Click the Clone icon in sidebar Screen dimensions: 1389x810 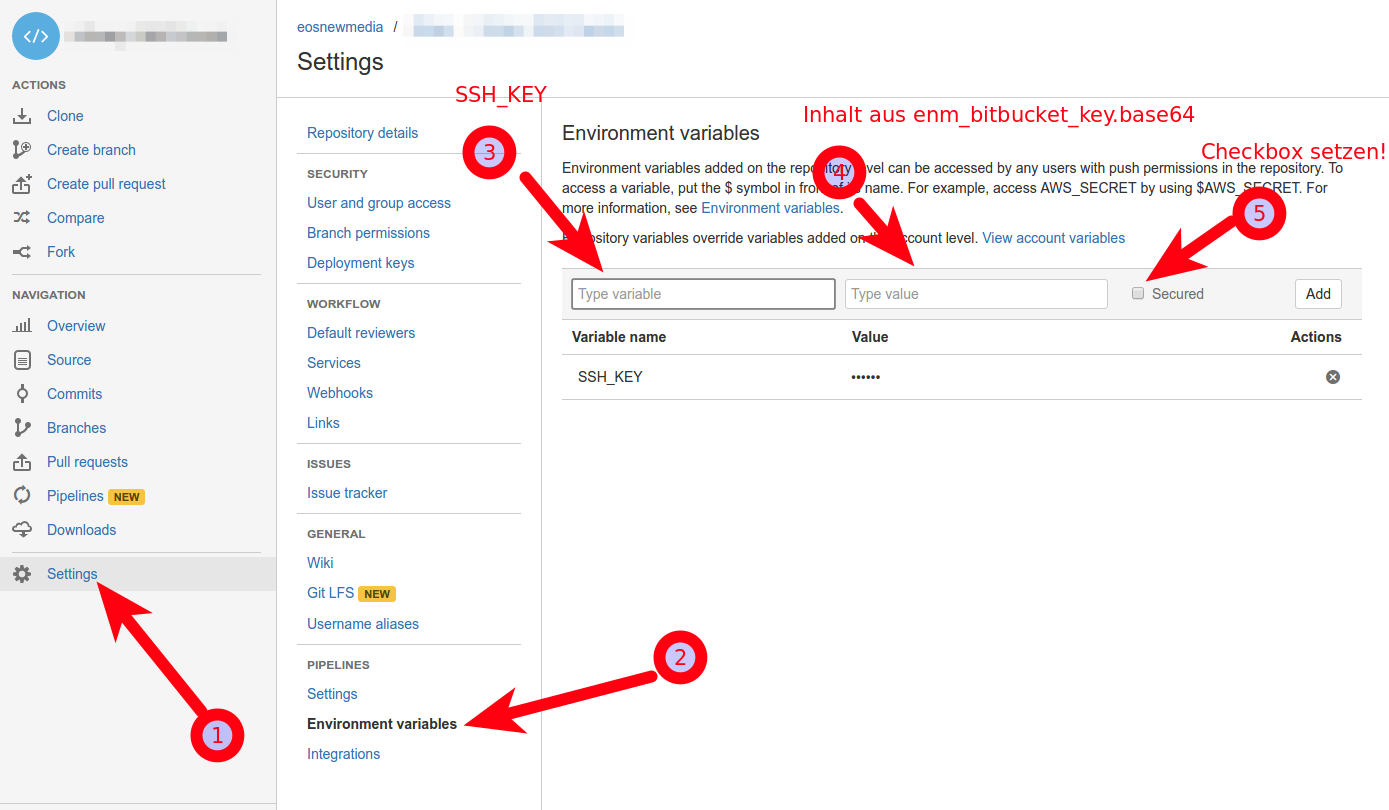pos(22,116)
